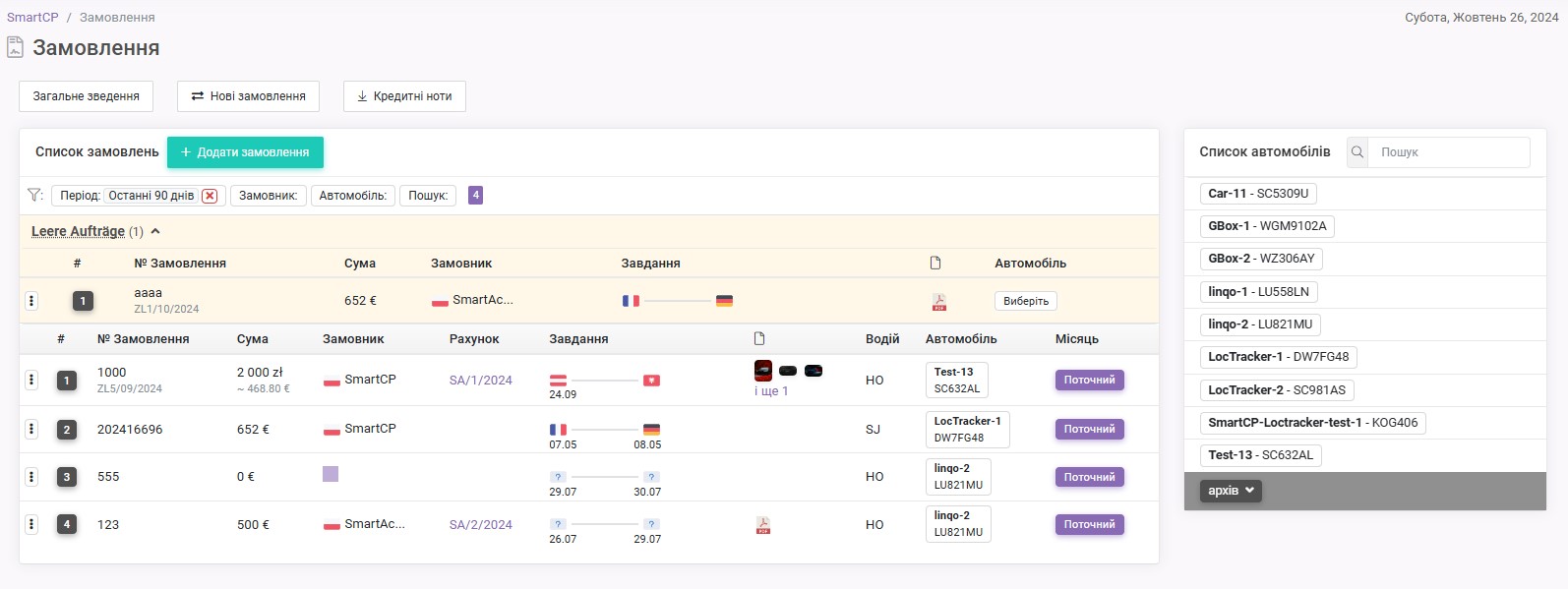Select car Test-13 - SC632AL in list
This screenshot has width=1568, height=589.
[1260, 455]
